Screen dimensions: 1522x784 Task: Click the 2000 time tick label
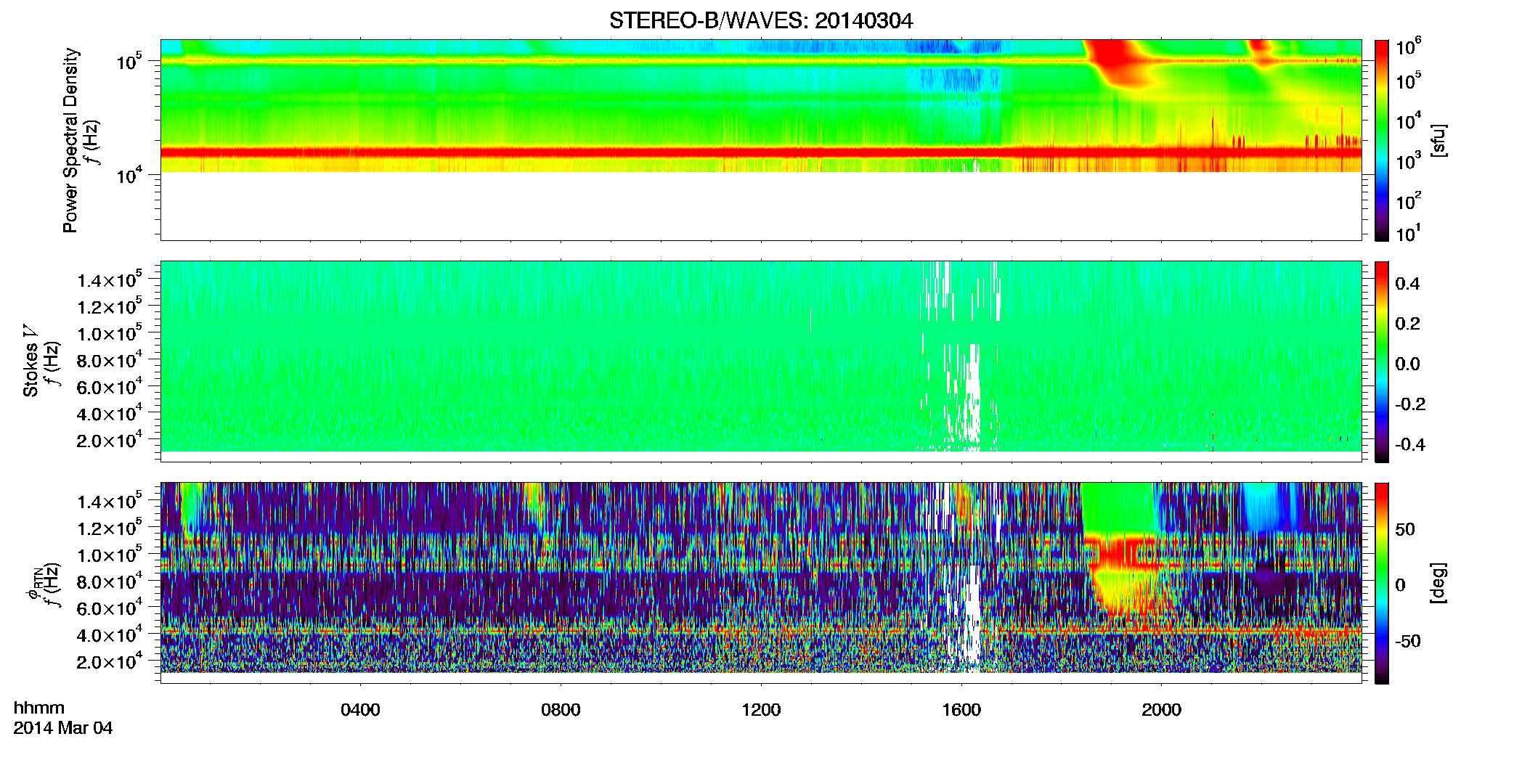pos(1161,709)
